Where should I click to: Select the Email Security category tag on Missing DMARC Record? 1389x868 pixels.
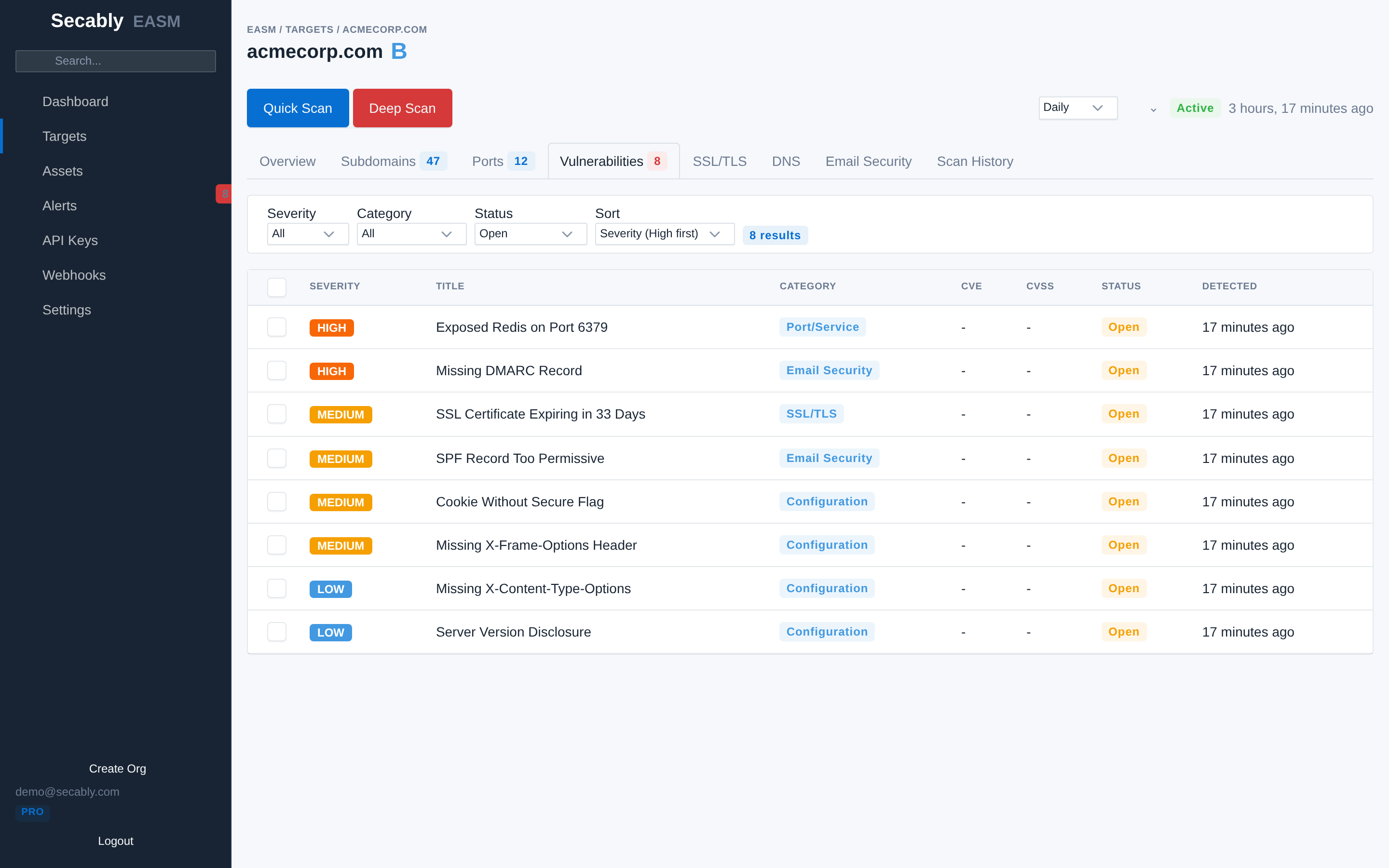coord(829,370)
